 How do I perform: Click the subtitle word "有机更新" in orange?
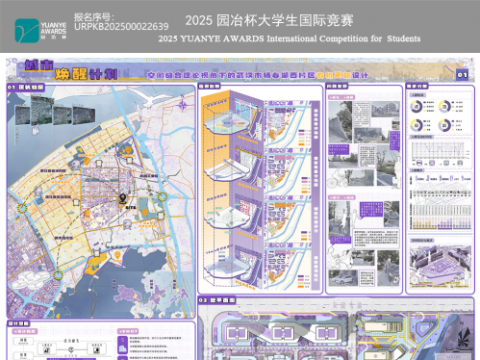coord(334,75)
